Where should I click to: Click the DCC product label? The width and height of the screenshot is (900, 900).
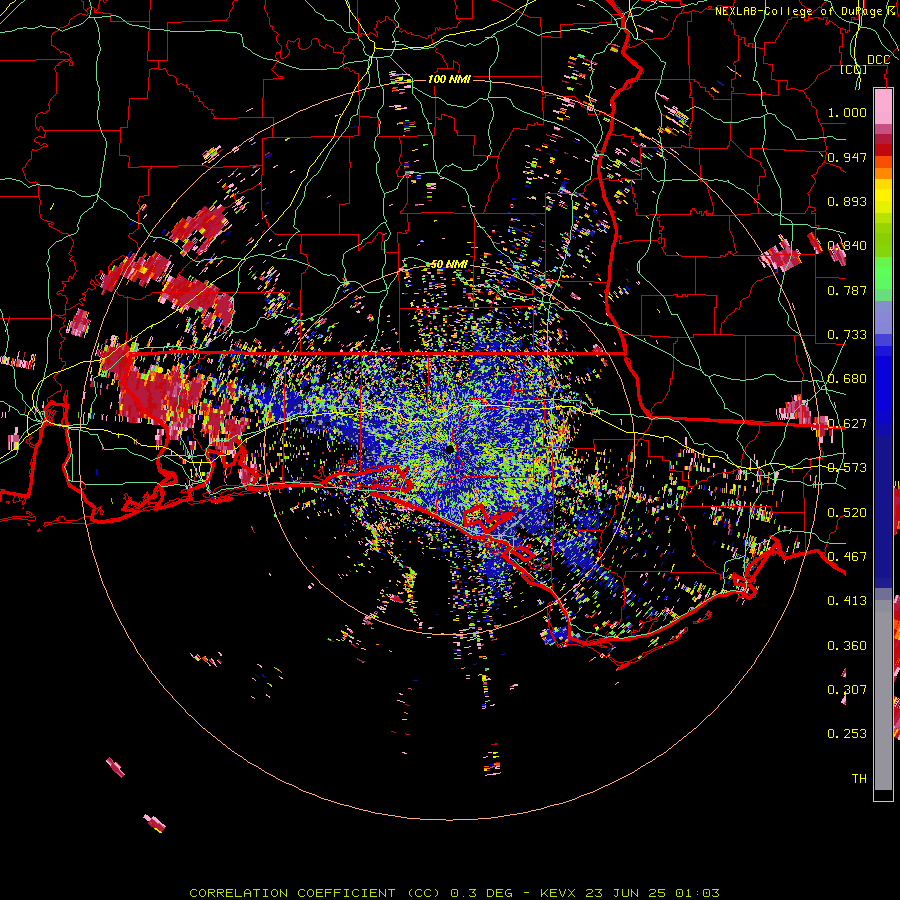click(878, 60)
